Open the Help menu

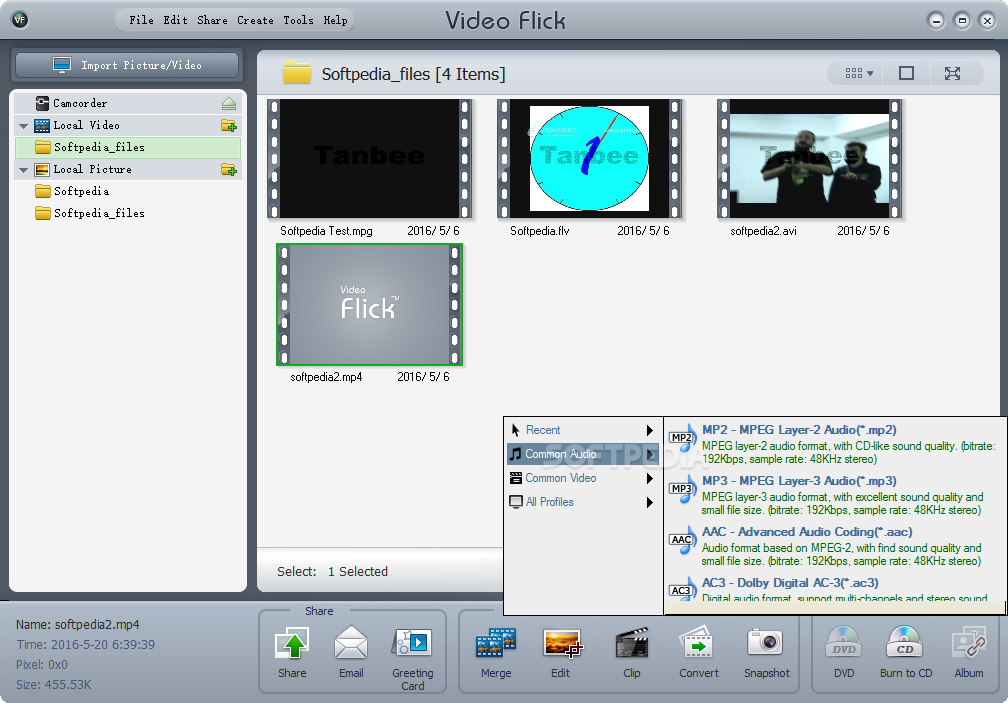(x=336, y=20)
